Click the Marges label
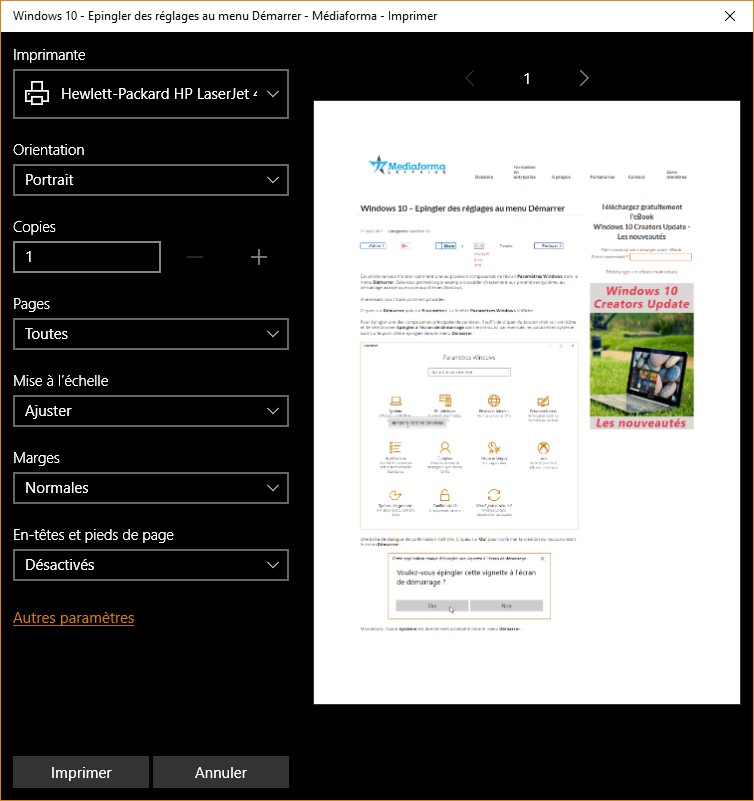Screen dimensions: 754x801 (x=36, y=458)
